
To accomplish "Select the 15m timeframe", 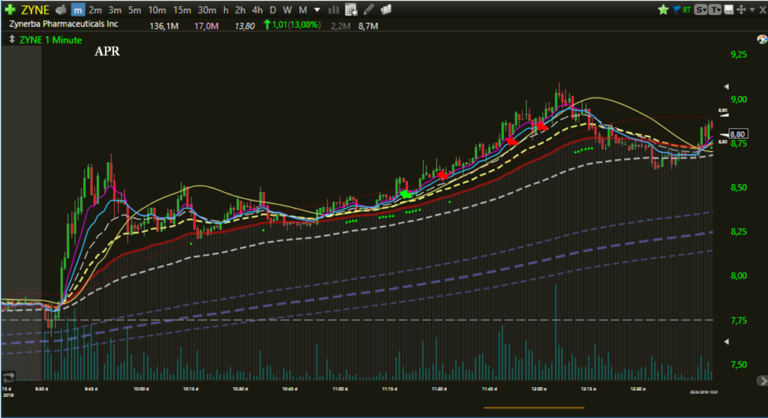I will tap(183, 9).
